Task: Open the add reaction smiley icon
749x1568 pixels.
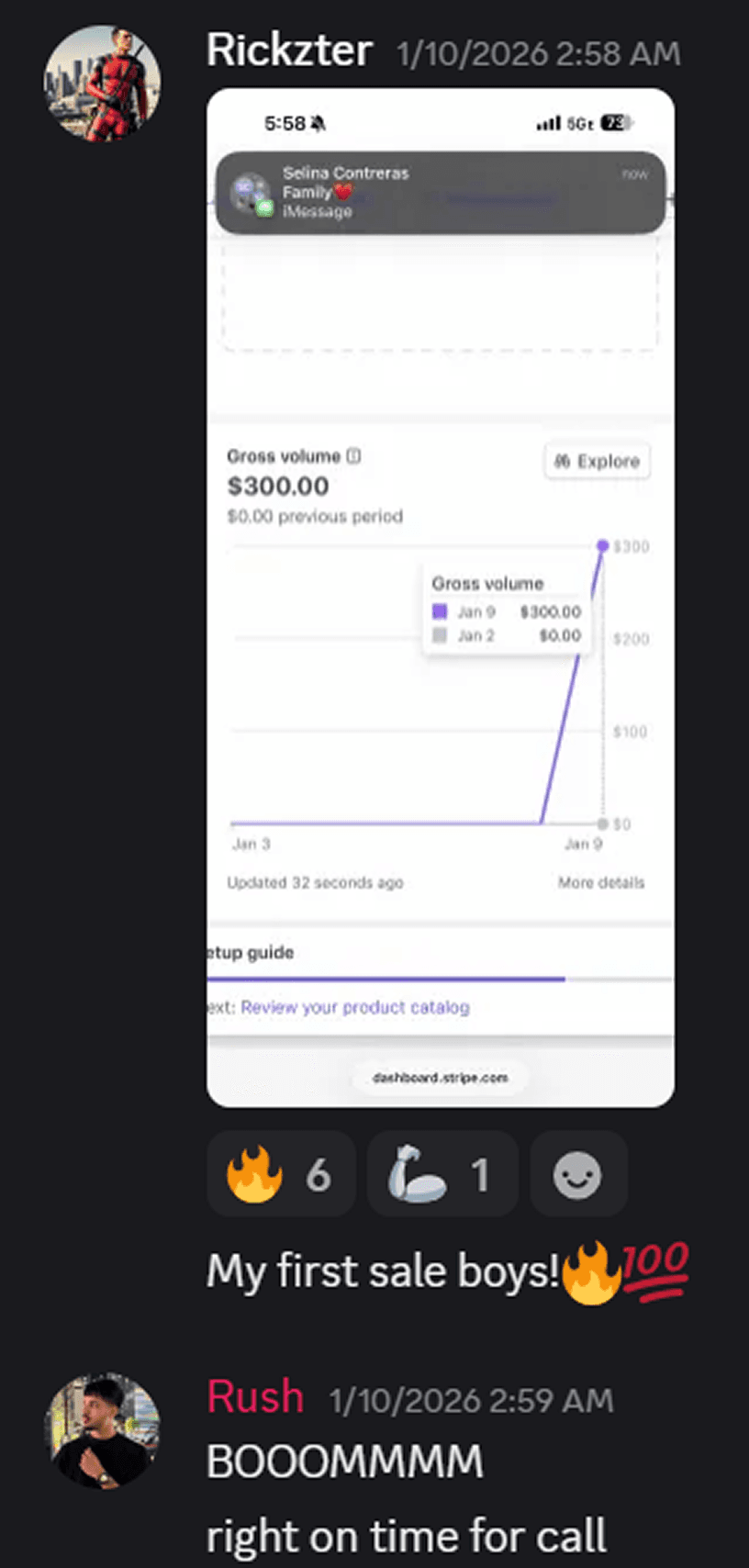Action: 577,1173
